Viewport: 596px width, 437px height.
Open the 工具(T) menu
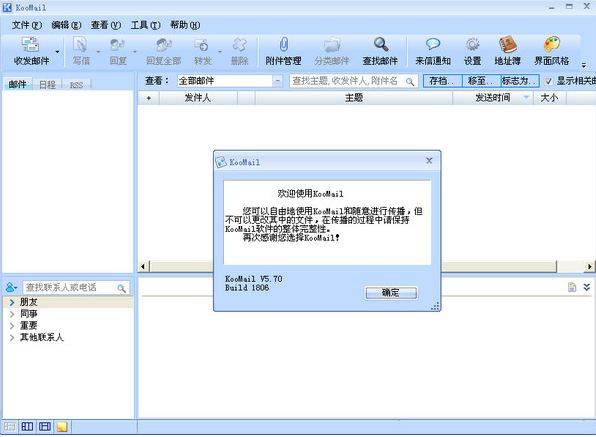pyautogui.click(x=145, y=25)
